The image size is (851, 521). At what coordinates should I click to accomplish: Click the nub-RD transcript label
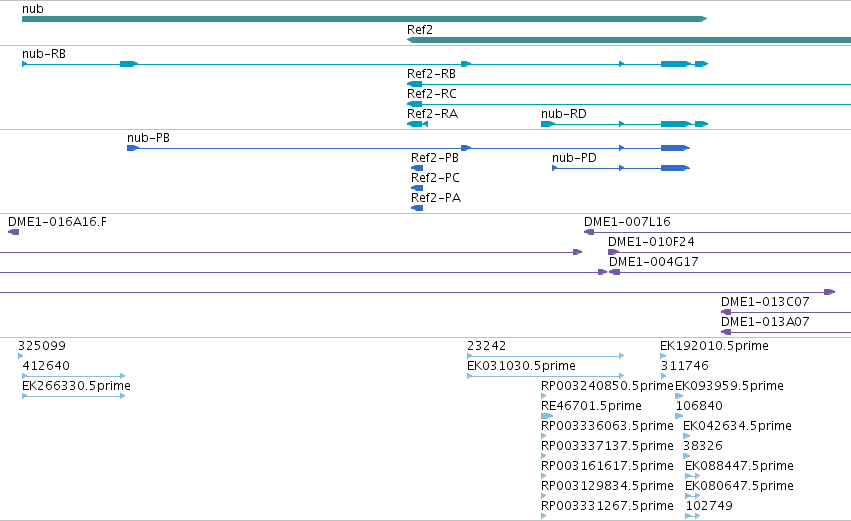coord(563,114)
